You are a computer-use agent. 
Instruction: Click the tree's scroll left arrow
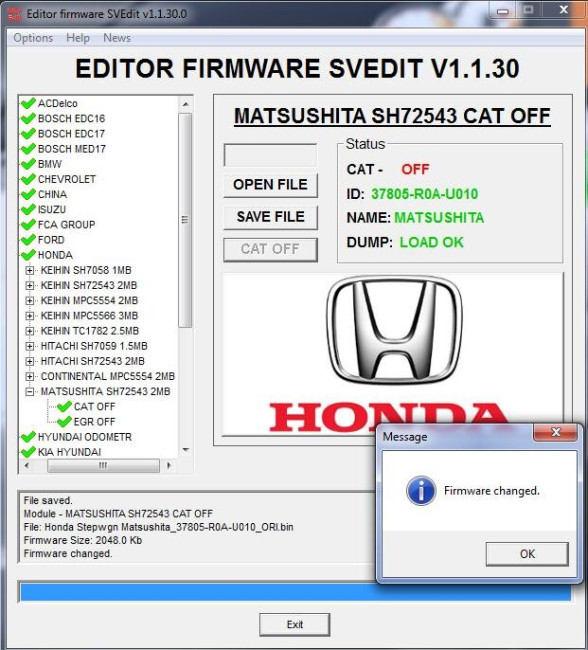pos(27,466)
